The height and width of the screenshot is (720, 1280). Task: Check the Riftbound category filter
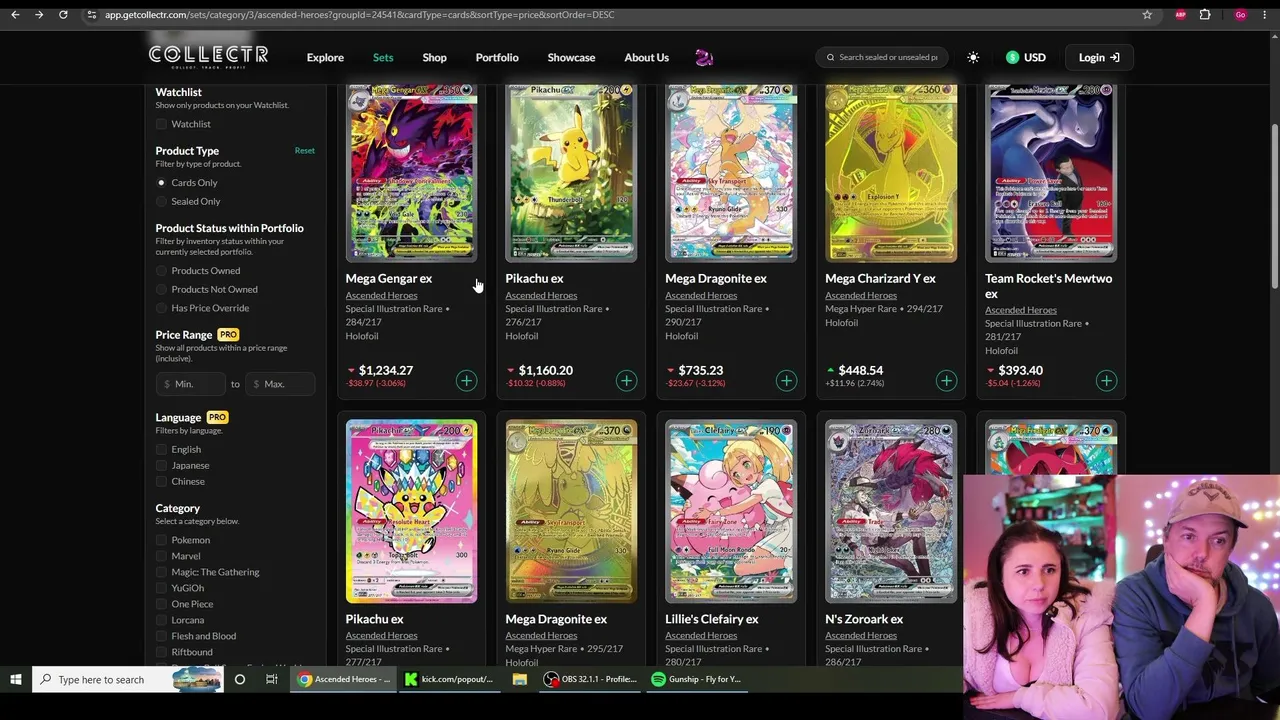point(161,652)
